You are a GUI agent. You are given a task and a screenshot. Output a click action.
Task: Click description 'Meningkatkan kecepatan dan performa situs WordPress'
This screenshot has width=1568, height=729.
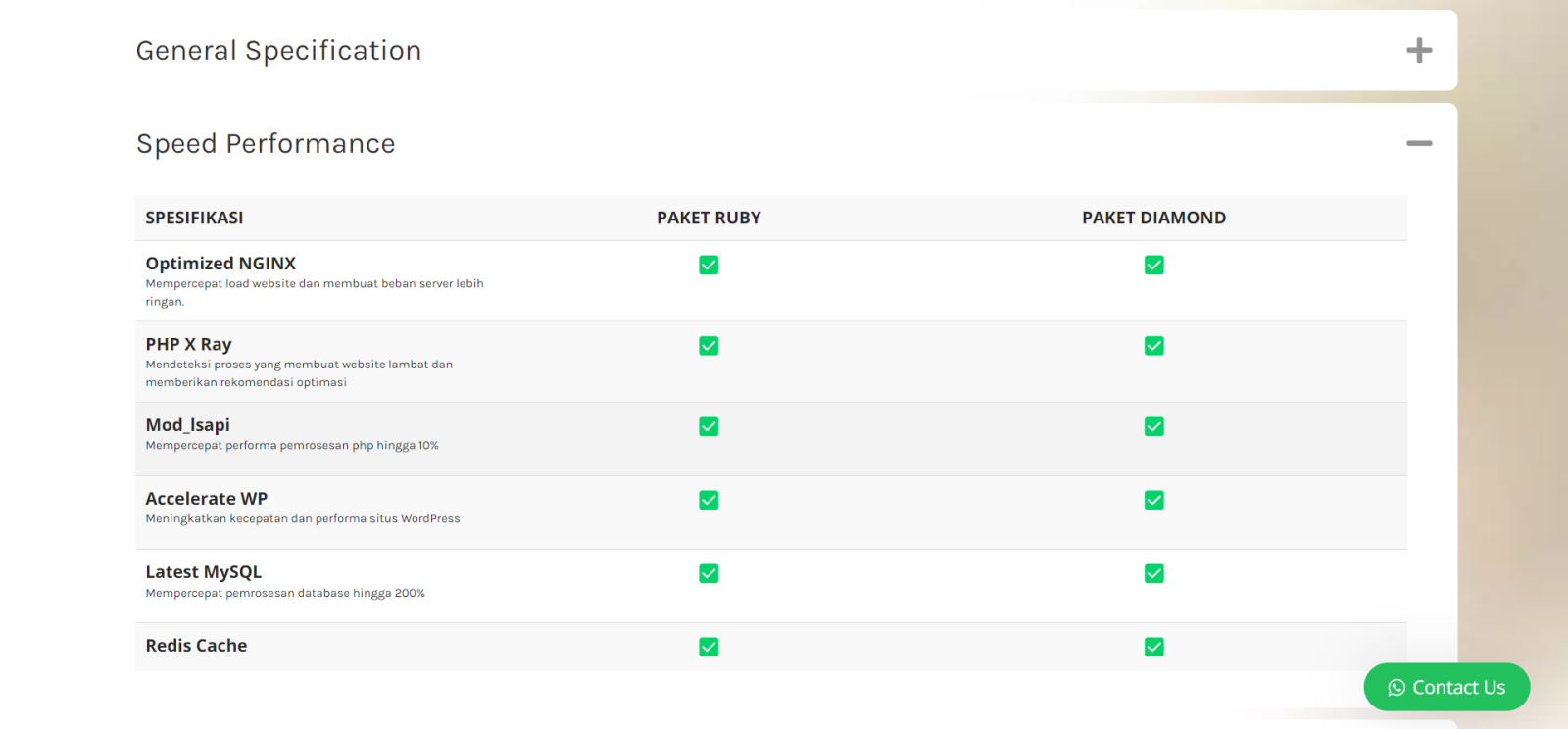303,518
